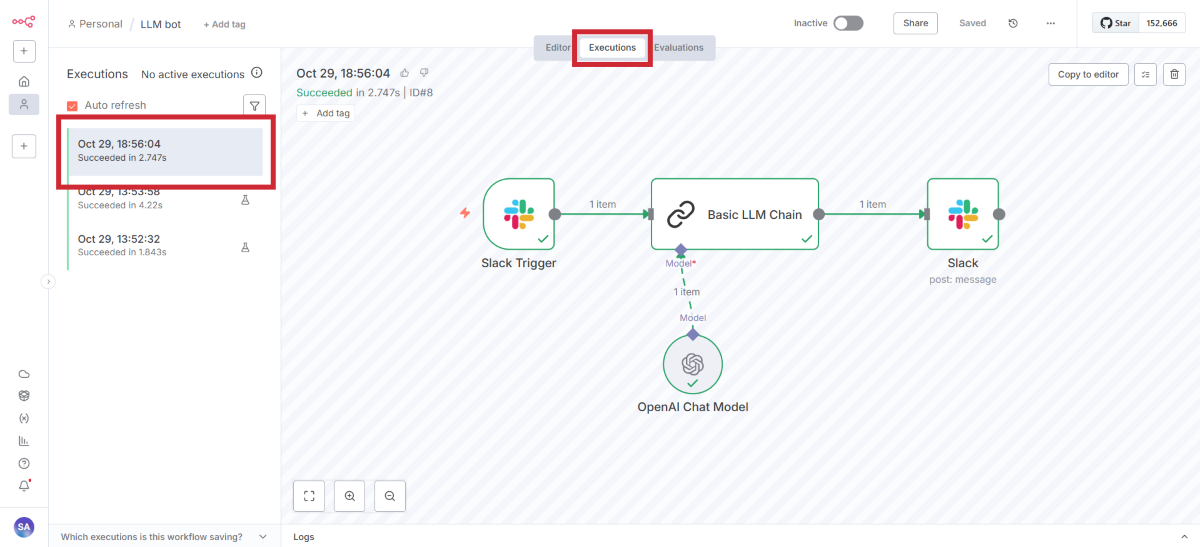Click the zoom in canvas button

[349, 496]
